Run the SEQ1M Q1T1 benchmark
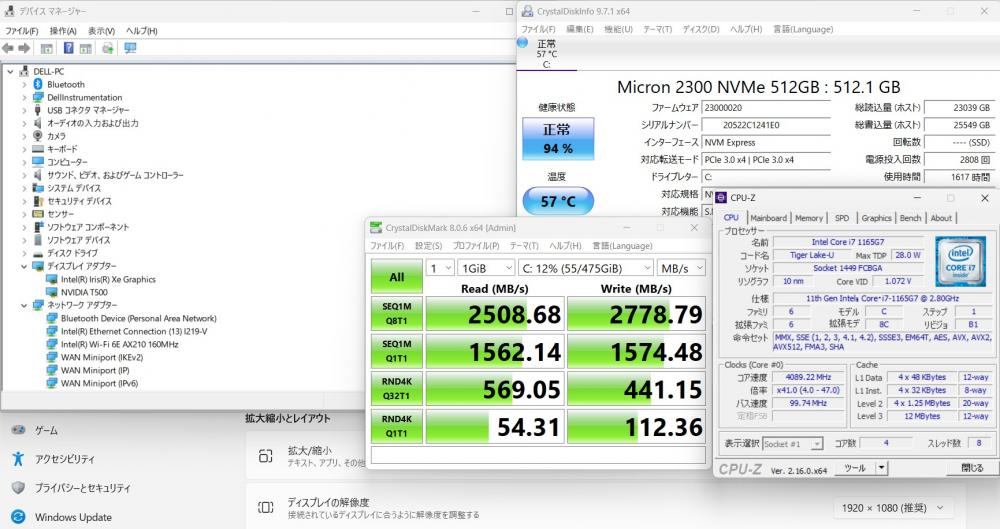 tap(397, 351)
